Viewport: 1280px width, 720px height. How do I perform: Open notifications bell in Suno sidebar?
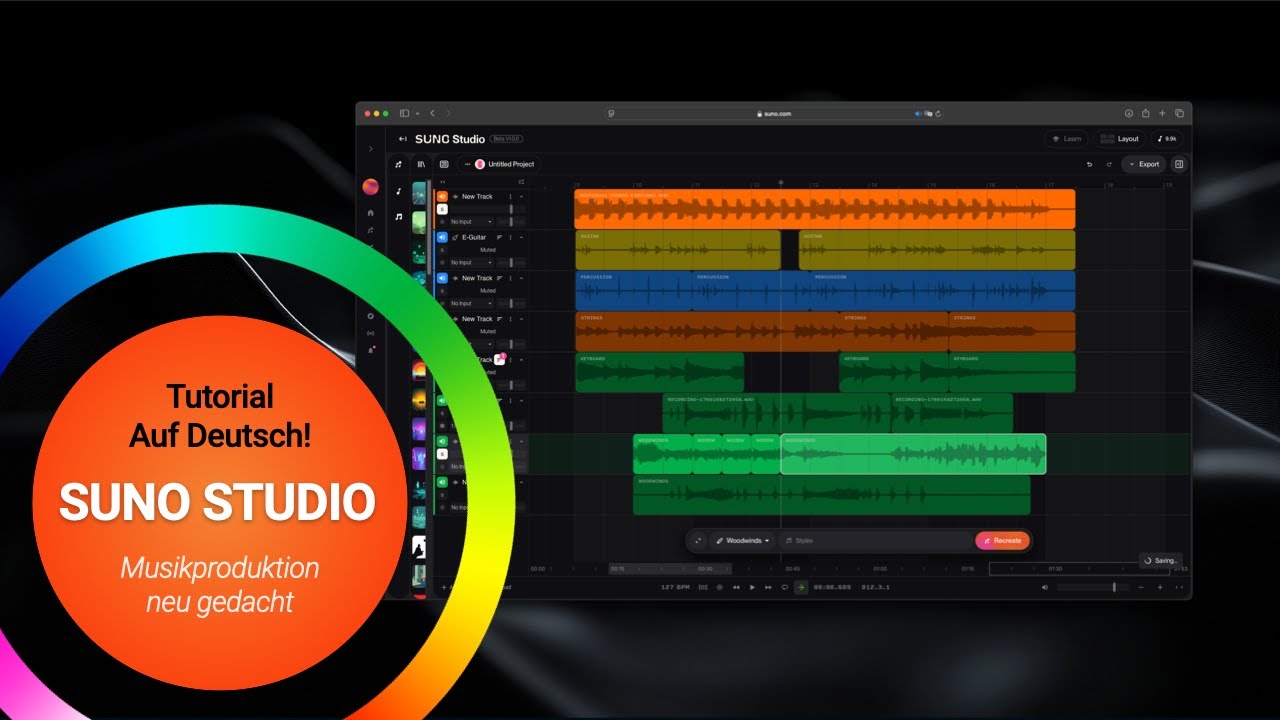tap(370, 349)
